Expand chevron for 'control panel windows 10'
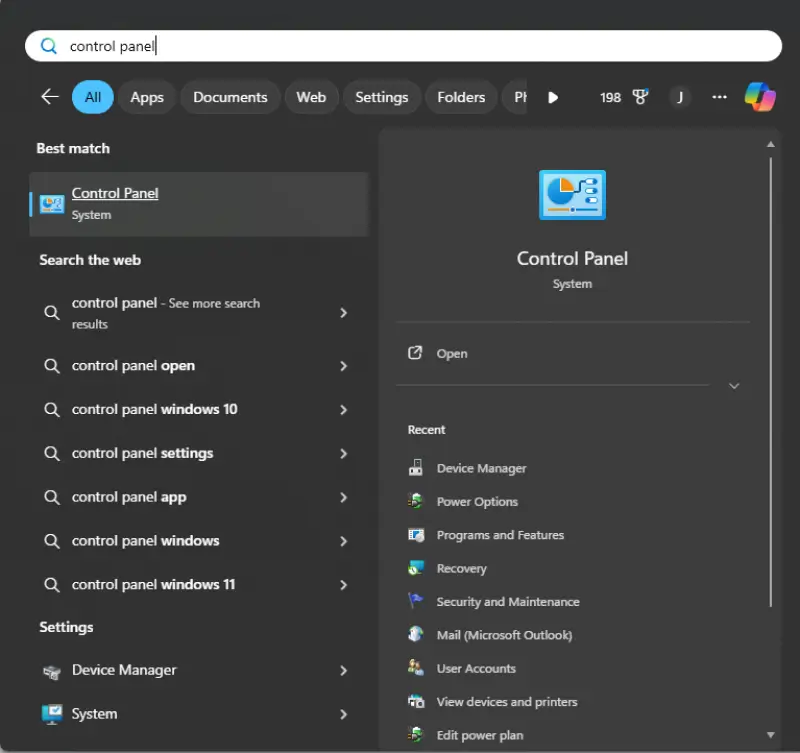This screenshot has width=800, height=753. tap(343, 410)
